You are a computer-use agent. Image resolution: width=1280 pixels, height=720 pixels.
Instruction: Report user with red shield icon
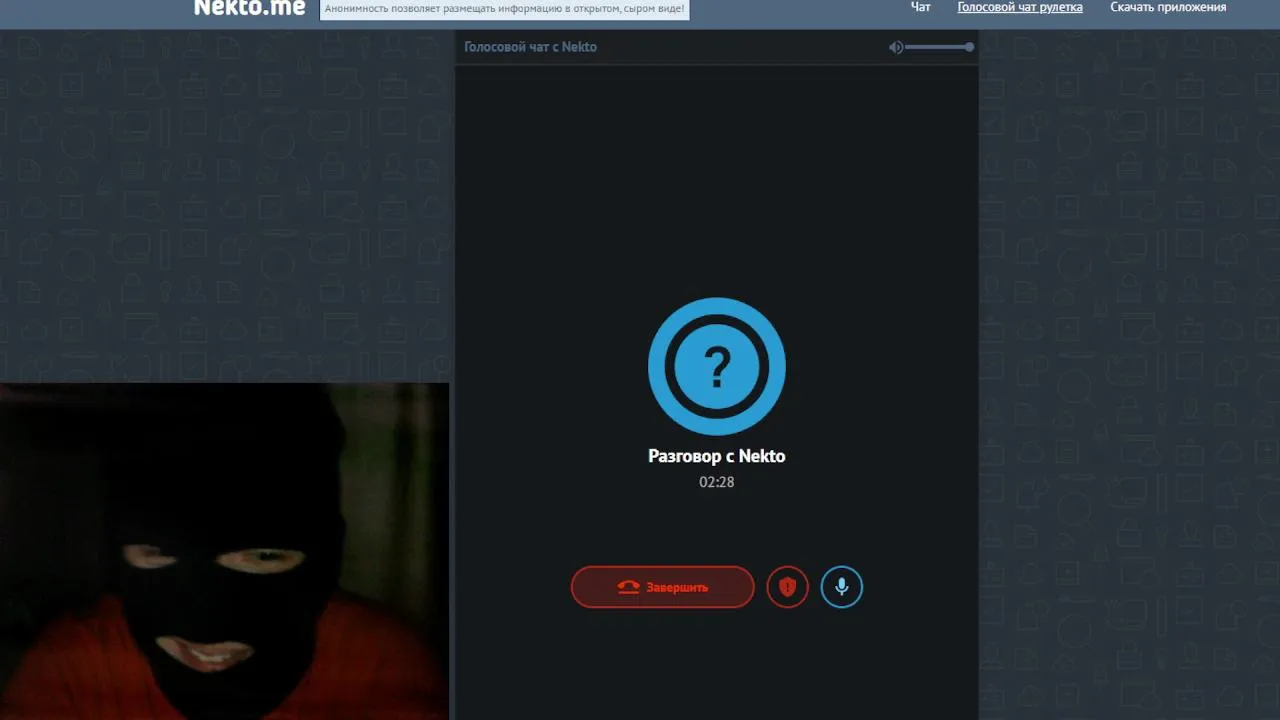(x=787, y=587)
